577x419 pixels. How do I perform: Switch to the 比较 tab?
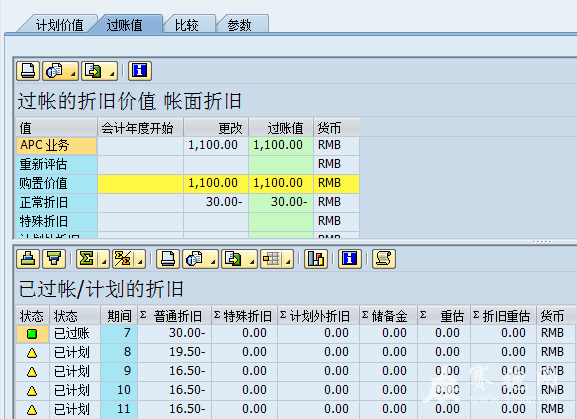coord(187,25)
